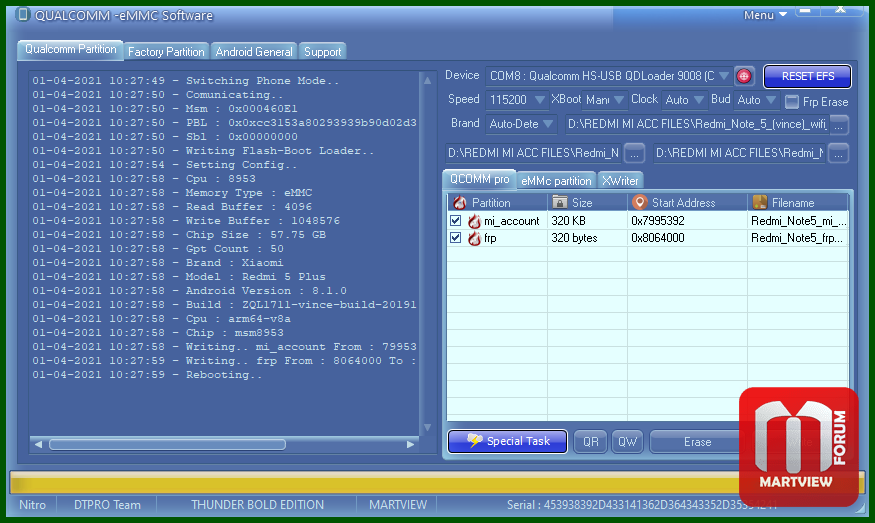The height and width of the screenshot is (523, 875).
Task: Click the log horizontal scroll-left arrow
Action: (x=39, y=444)
